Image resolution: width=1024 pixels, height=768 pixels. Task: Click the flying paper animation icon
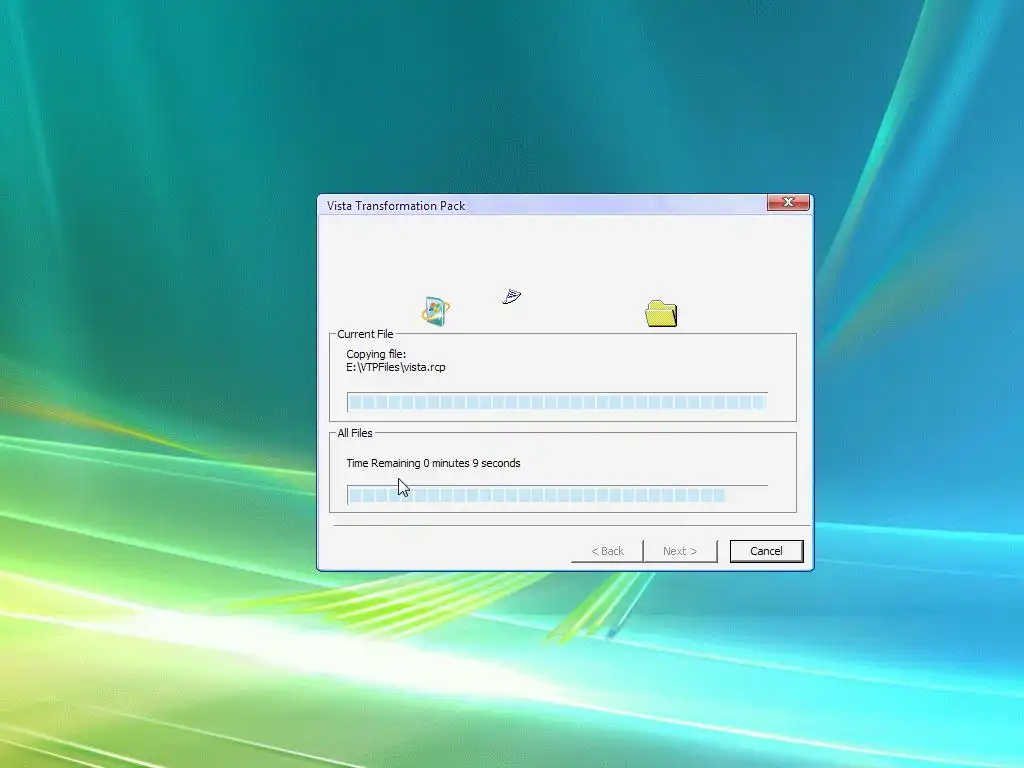click(512, 297)
